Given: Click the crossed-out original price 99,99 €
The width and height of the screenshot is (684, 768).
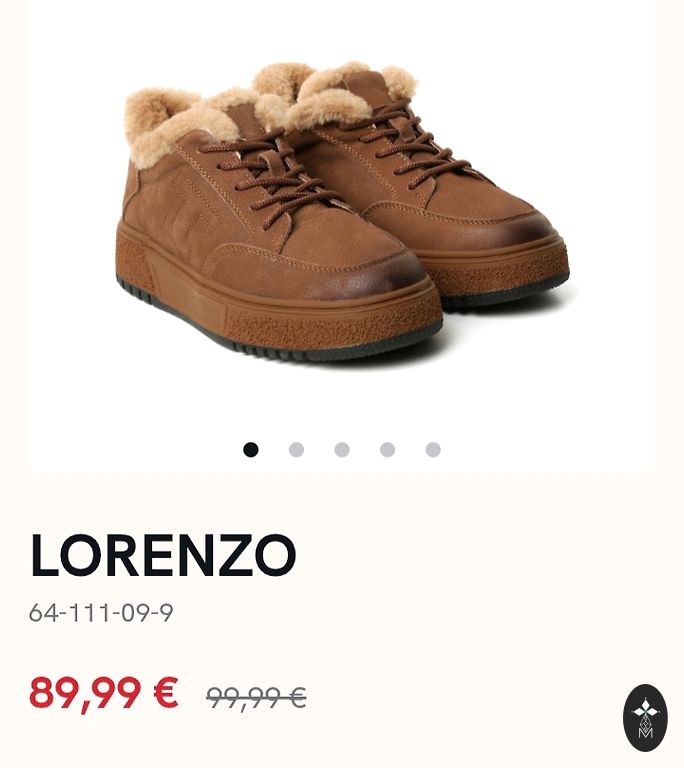Looking at the screenshot, I should tap(256, 697).
